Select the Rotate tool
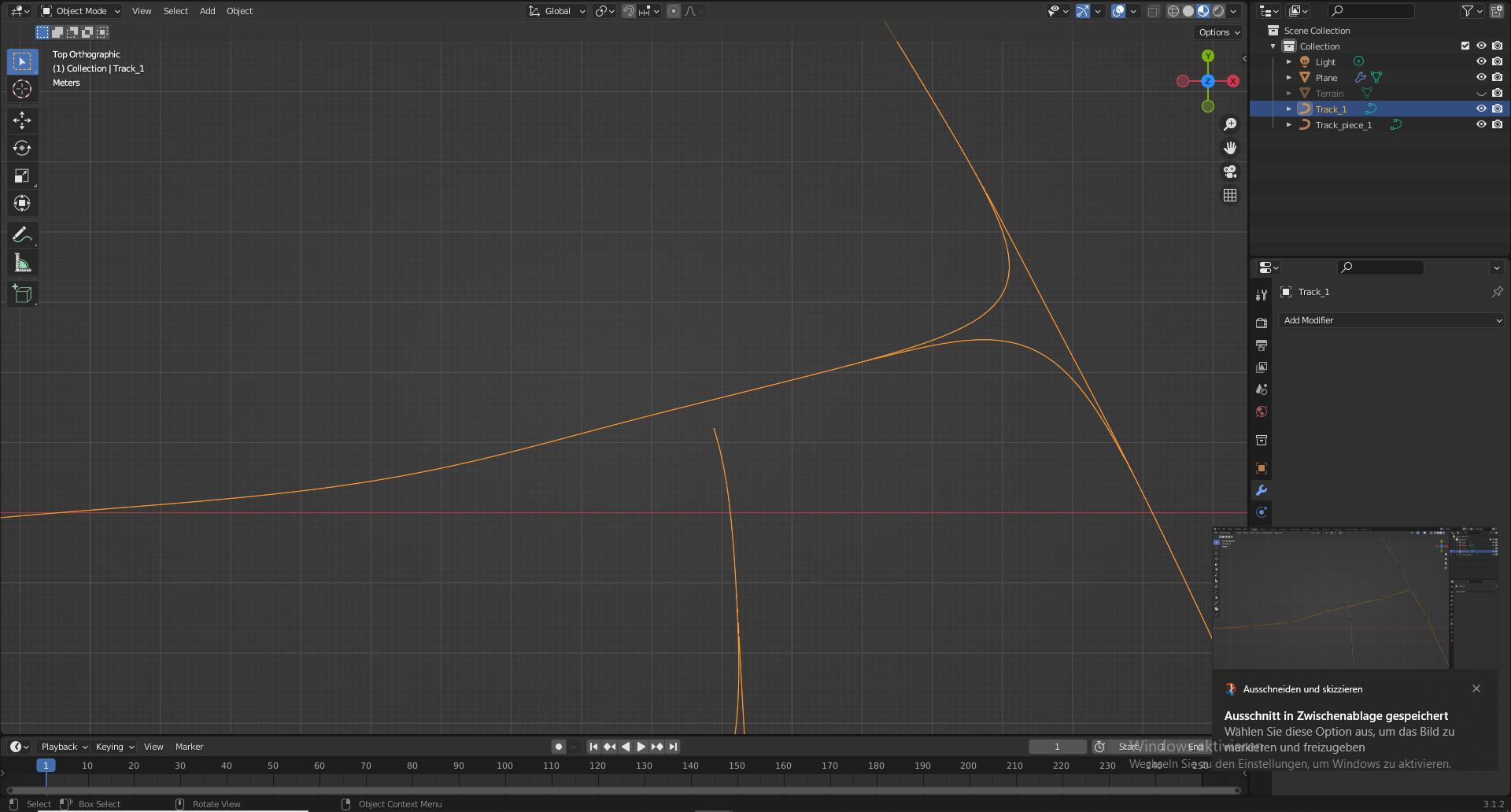This screenshot has height=812, width=1511. (22, 148)
